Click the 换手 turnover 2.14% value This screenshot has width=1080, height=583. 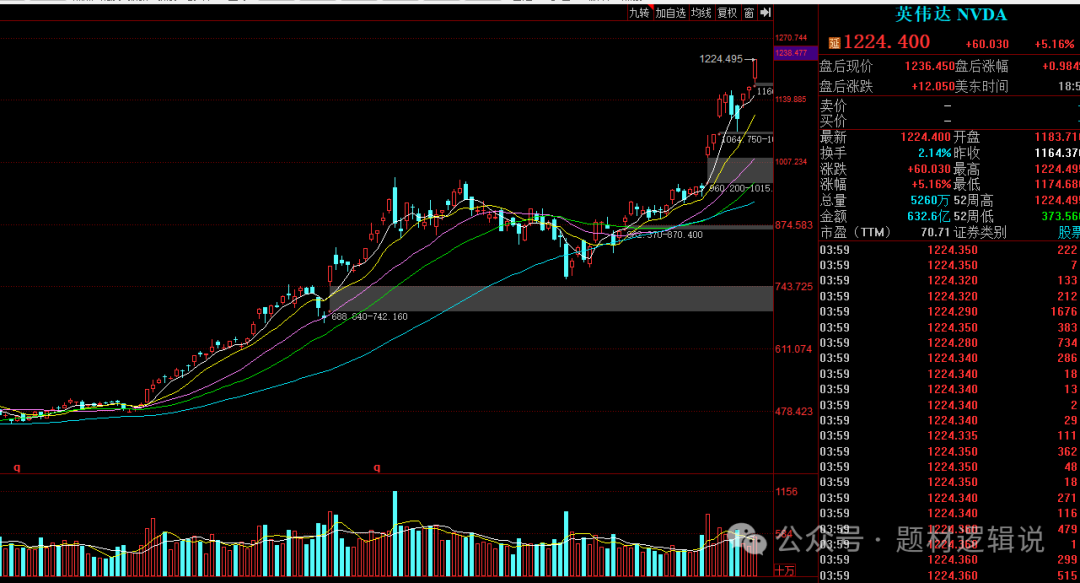934,153
